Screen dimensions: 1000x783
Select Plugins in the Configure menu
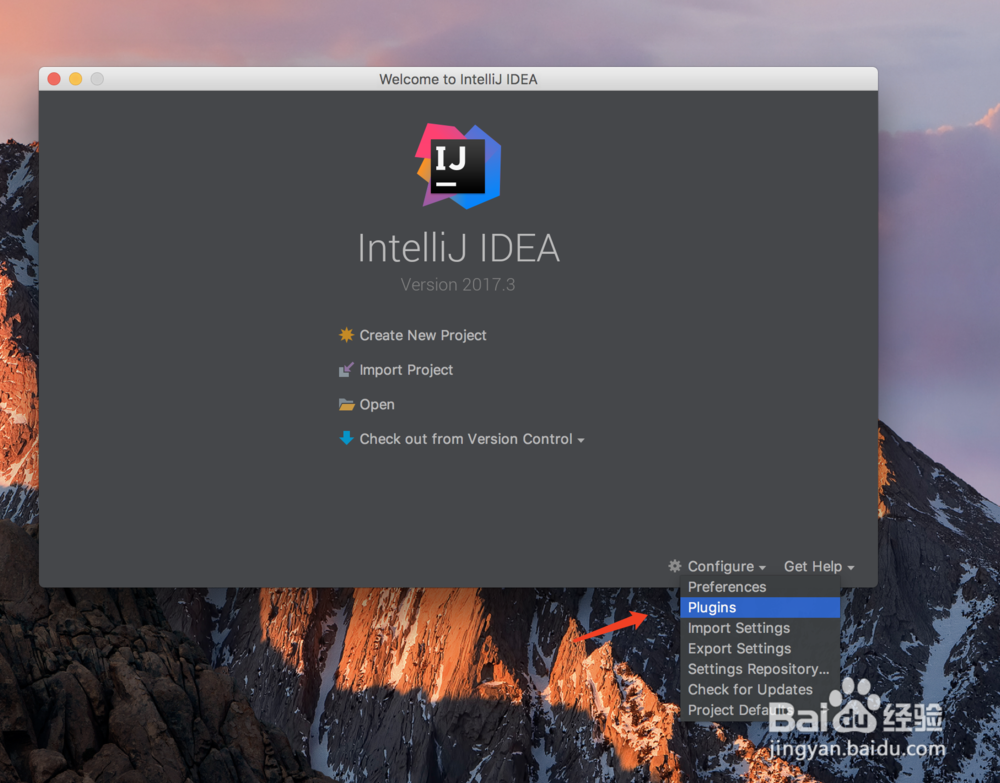(760, 607)
